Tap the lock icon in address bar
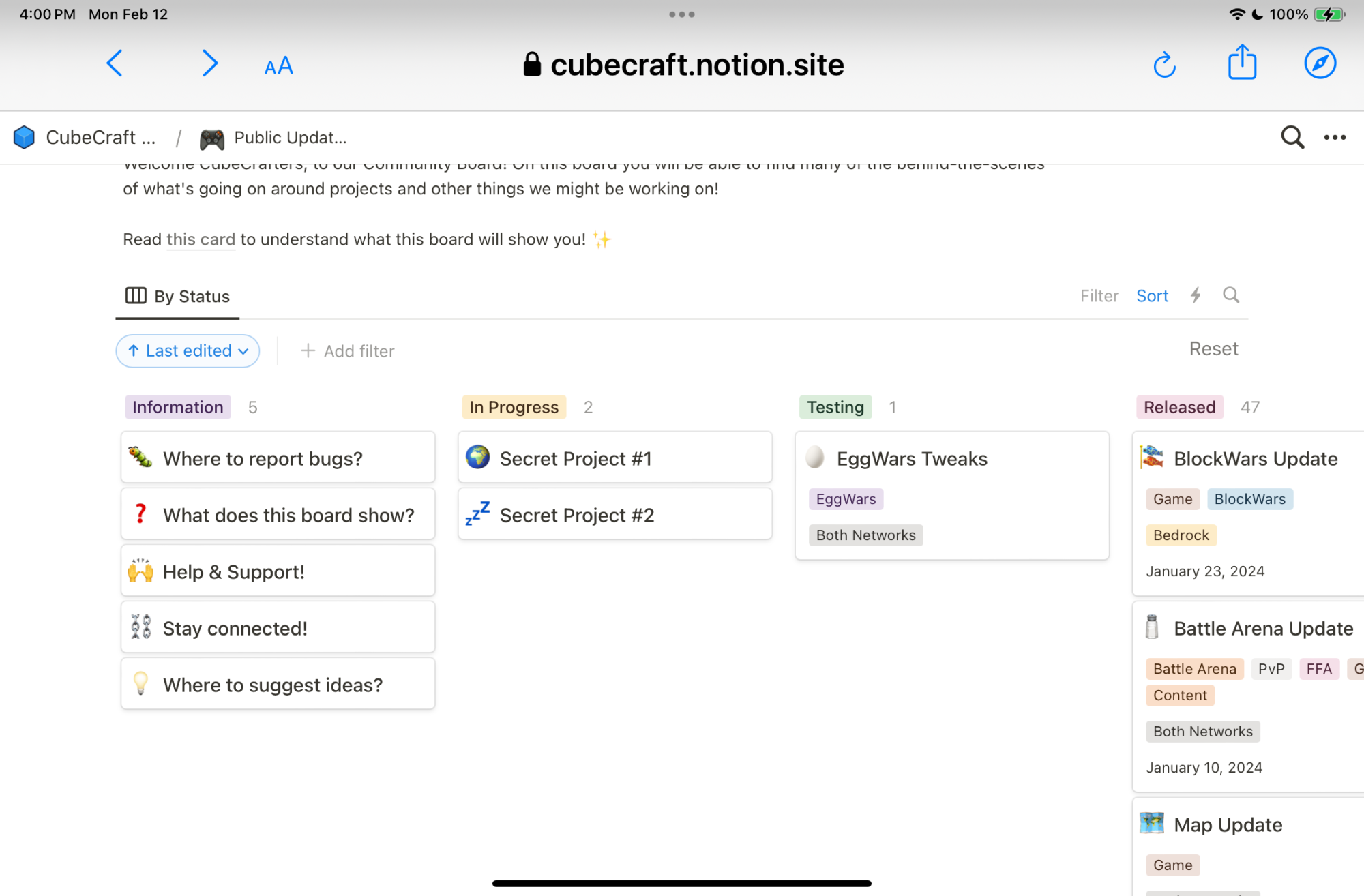The image size is (1364, 896). [x=532, y=65]
